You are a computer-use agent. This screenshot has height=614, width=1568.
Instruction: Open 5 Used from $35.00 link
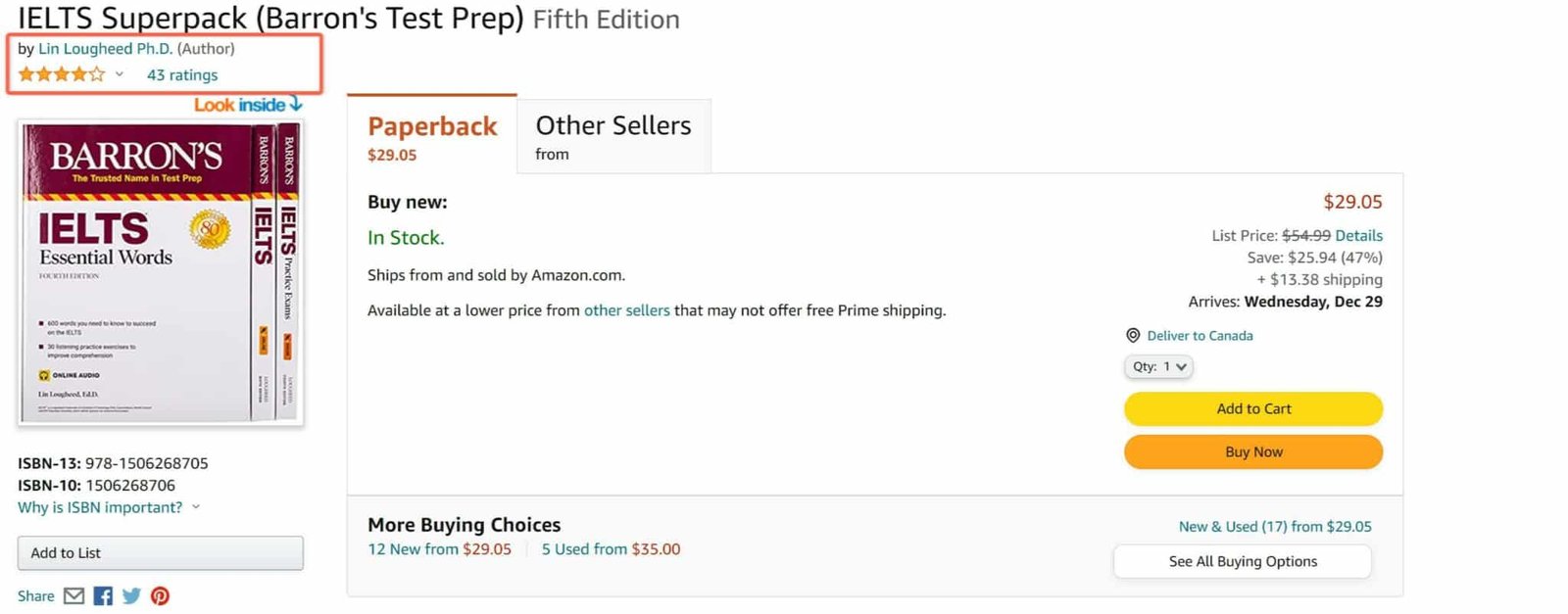(x=611, y=549)
